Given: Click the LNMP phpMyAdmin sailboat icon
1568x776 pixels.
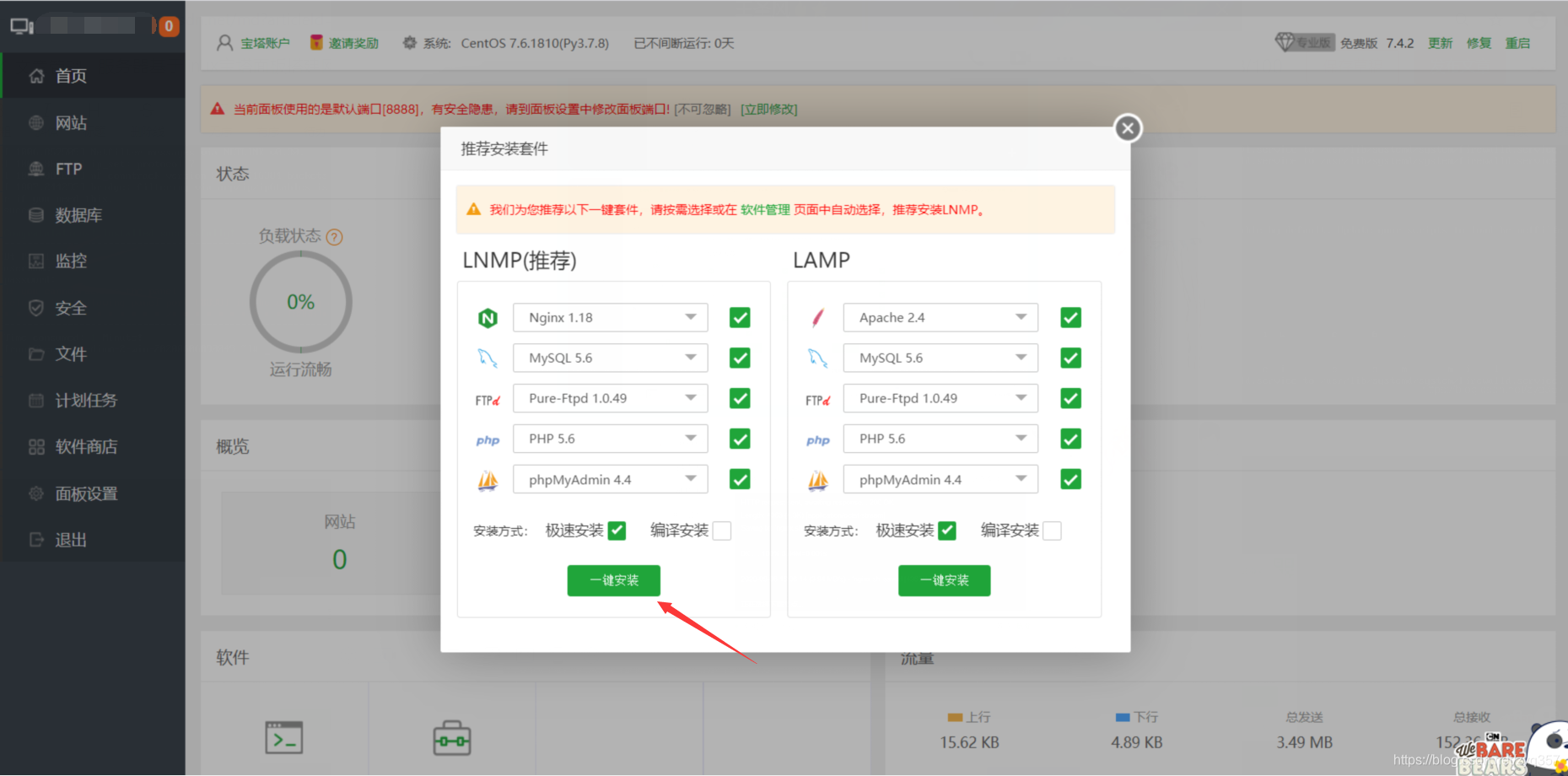Looking at the screenshot, I should pos(488,481).
